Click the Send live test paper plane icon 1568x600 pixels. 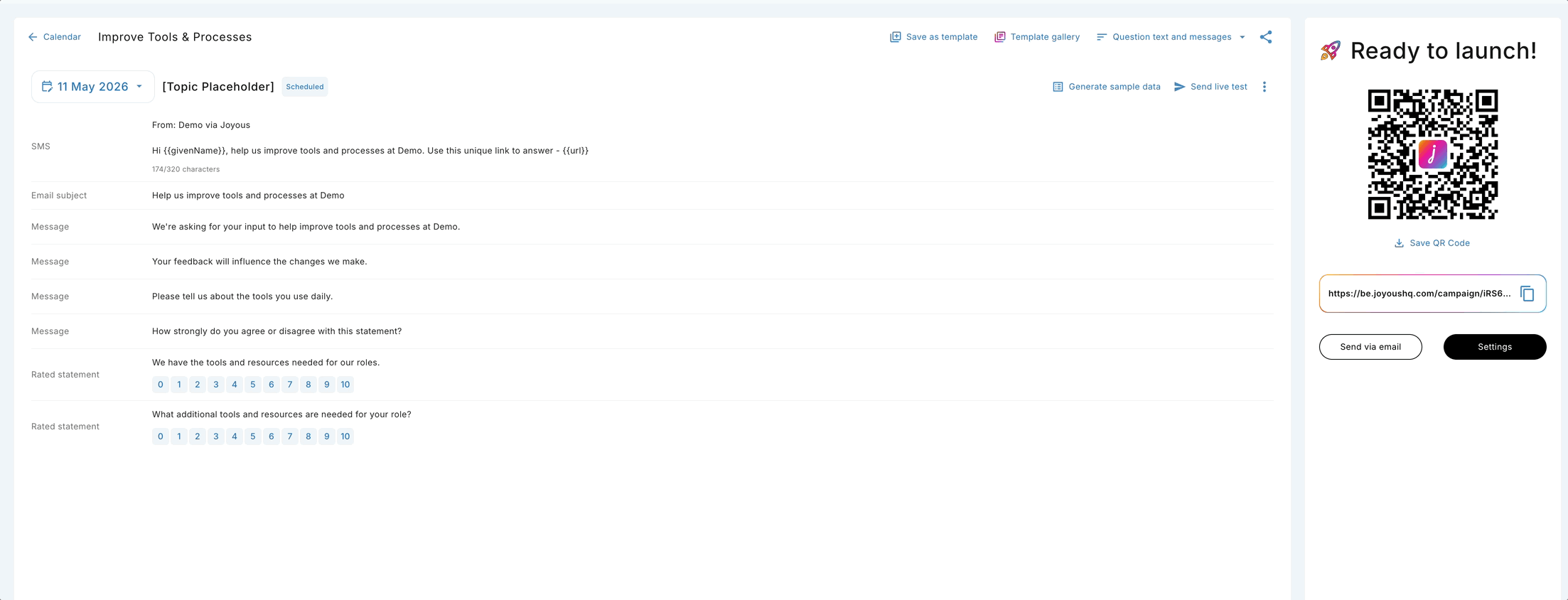(x=1179, y=87)
